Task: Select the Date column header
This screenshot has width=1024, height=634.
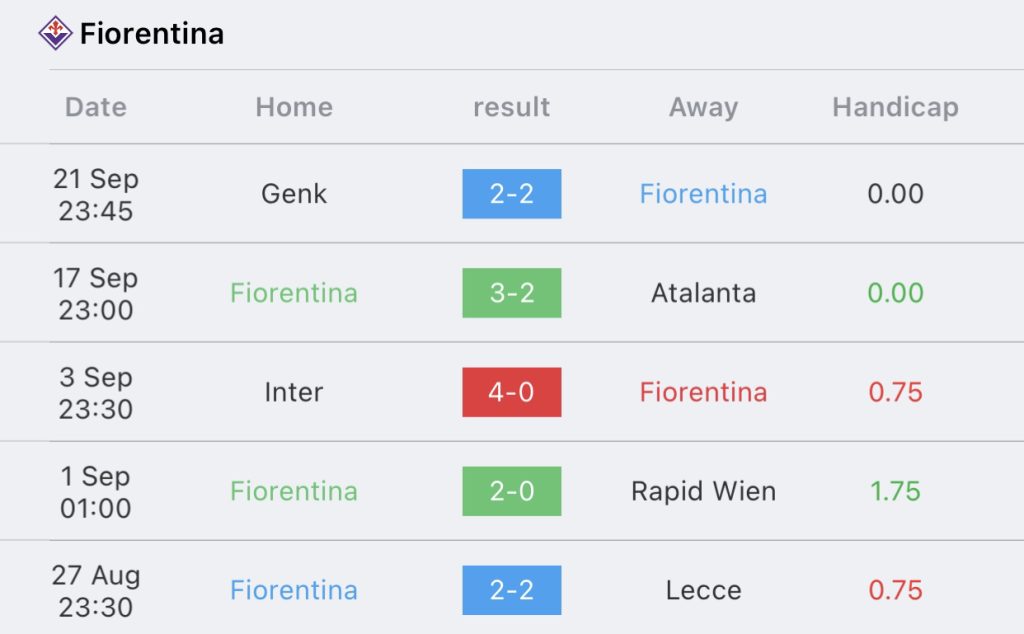Action: (96, 107)
